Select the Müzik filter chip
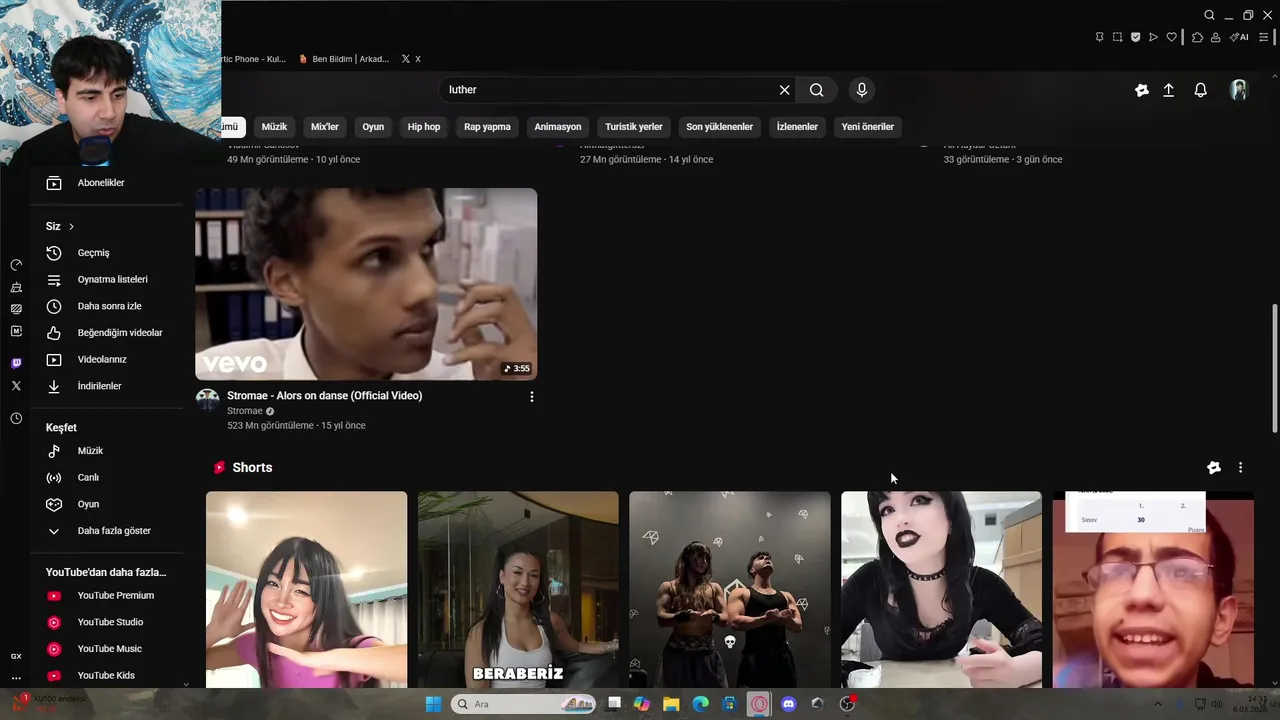1280x720 pixels. pos(274,127)
